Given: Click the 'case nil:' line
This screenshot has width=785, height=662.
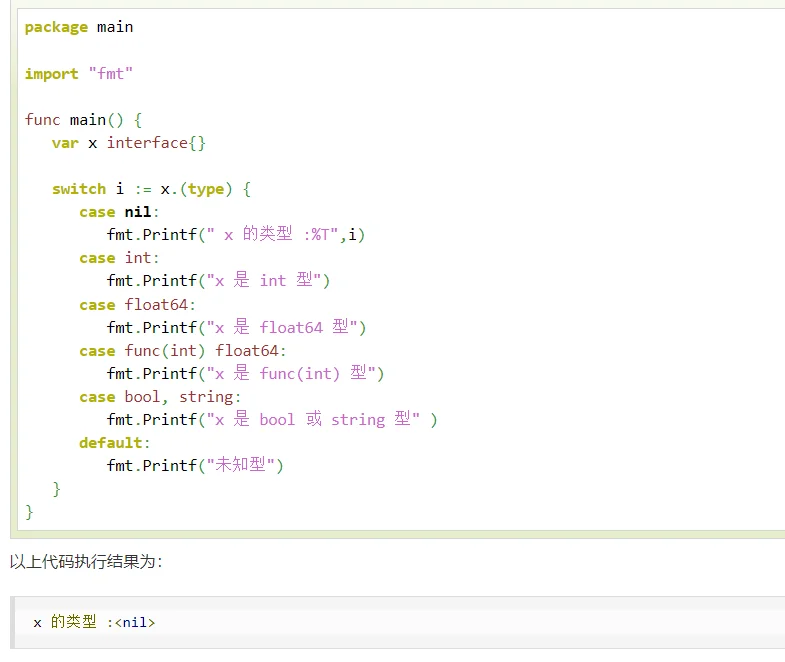Looking at the screenshot, I should tap(119, 212).
